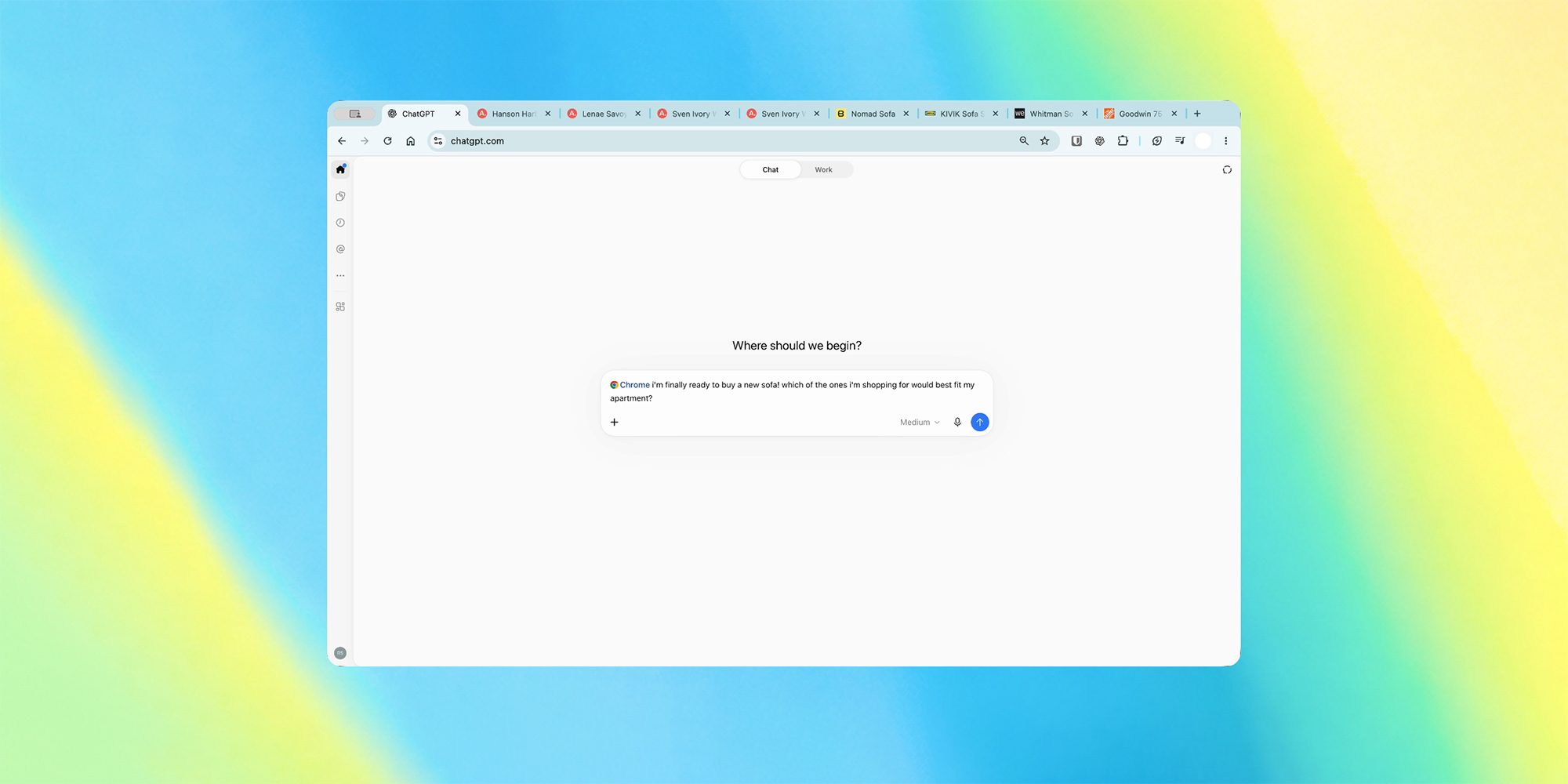Open the tab search button left of the tabs
The height and width of the screenshot is (784, 1568).
[355, 114]
